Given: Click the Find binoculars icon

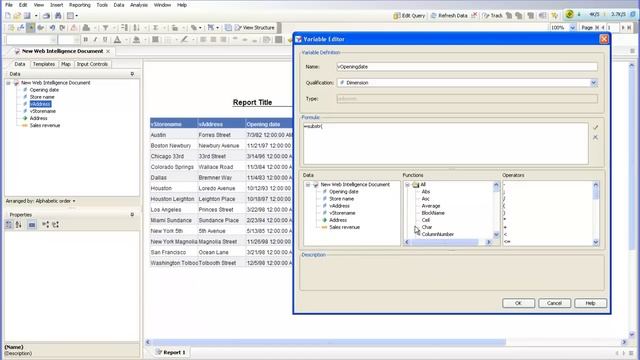Looking at the screenshot, I should click(x=58, y=16).
